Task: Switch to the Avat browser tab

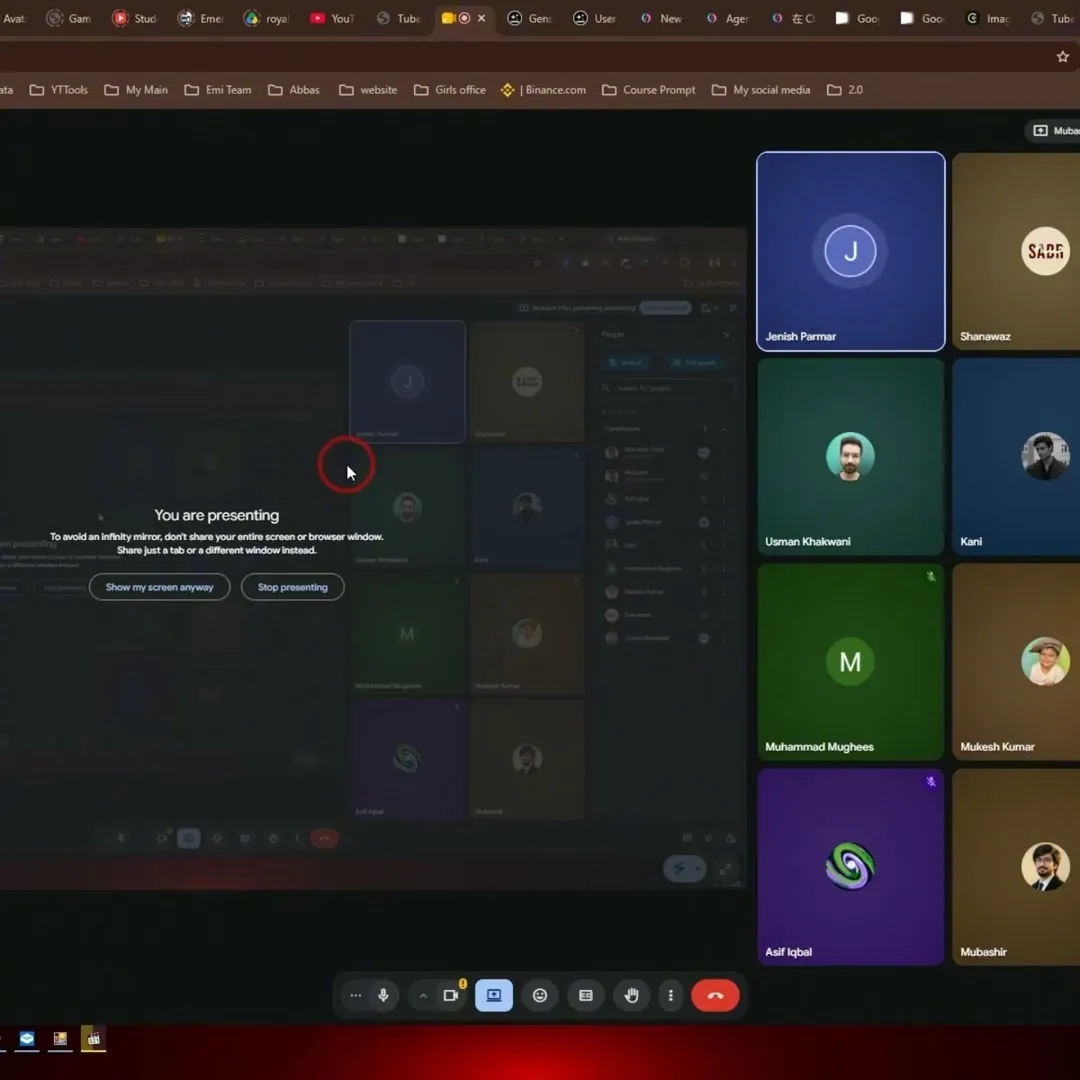Action: coord(14,19)
